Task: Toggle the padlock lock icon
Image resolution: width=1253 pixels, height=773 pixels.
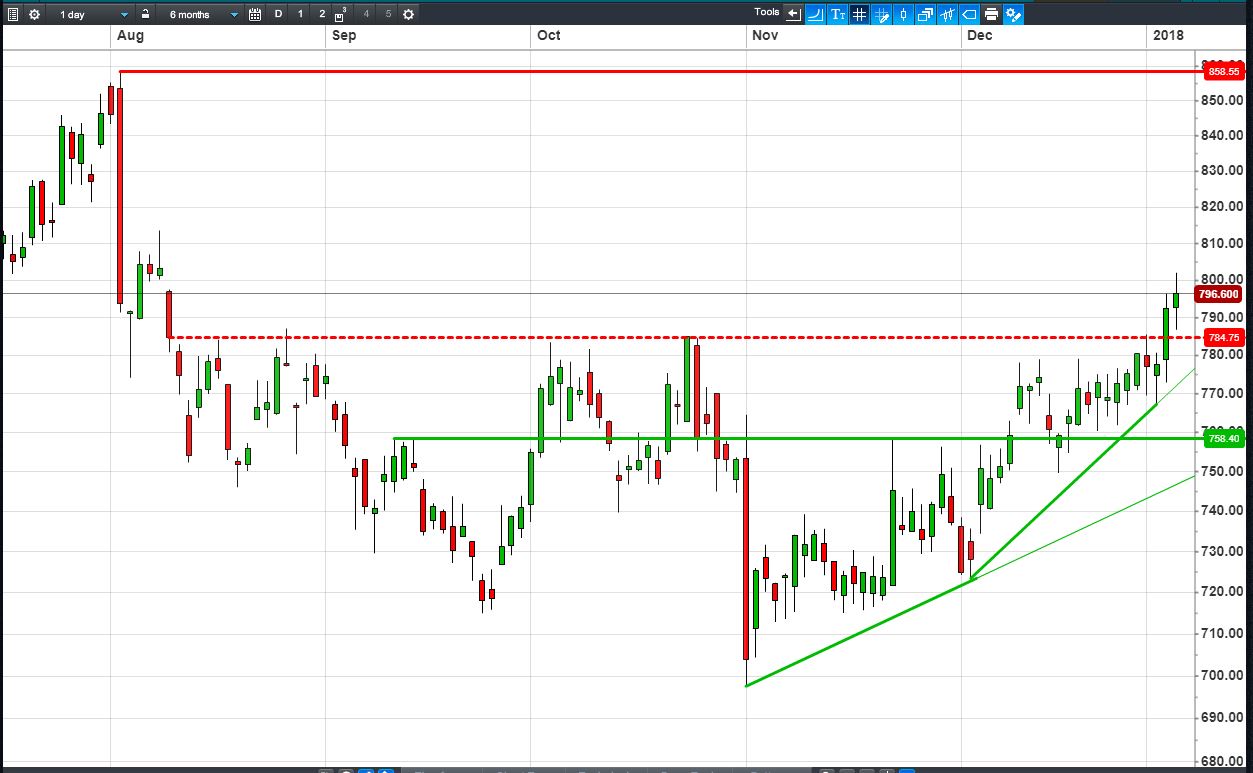Action: (146, 14)
